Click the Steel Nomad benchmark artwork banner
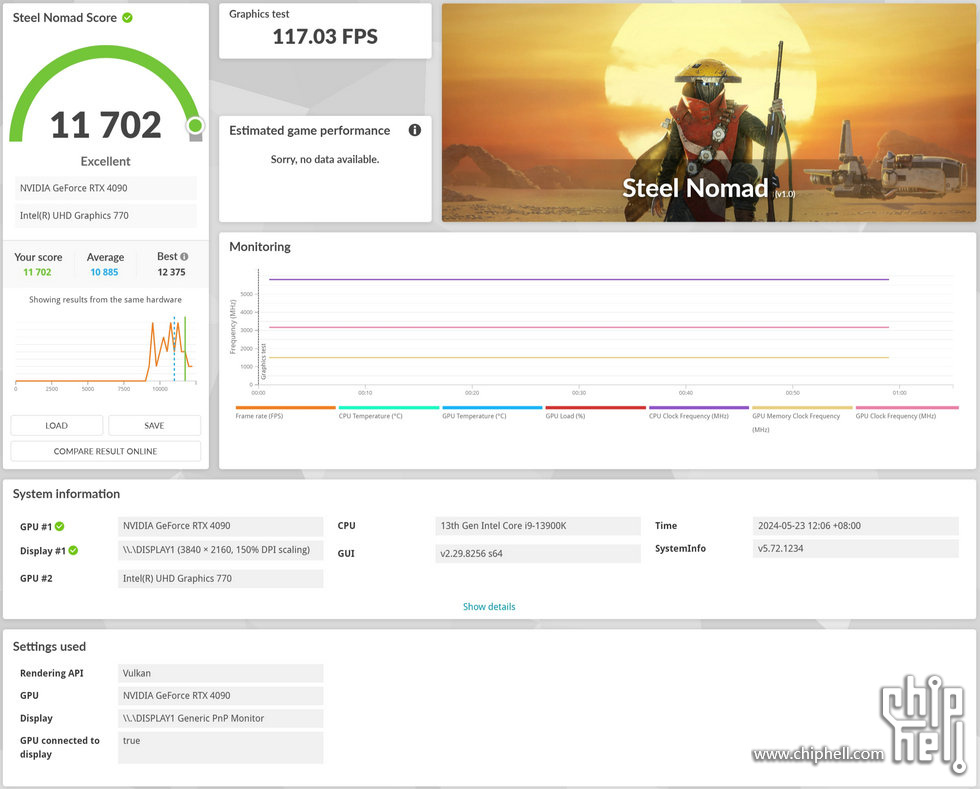 709,113
